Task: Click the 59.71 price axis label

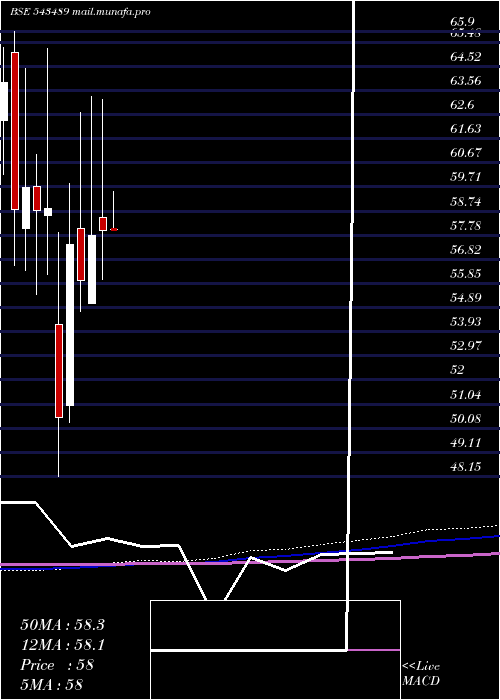Action: [x=466, y=177]
